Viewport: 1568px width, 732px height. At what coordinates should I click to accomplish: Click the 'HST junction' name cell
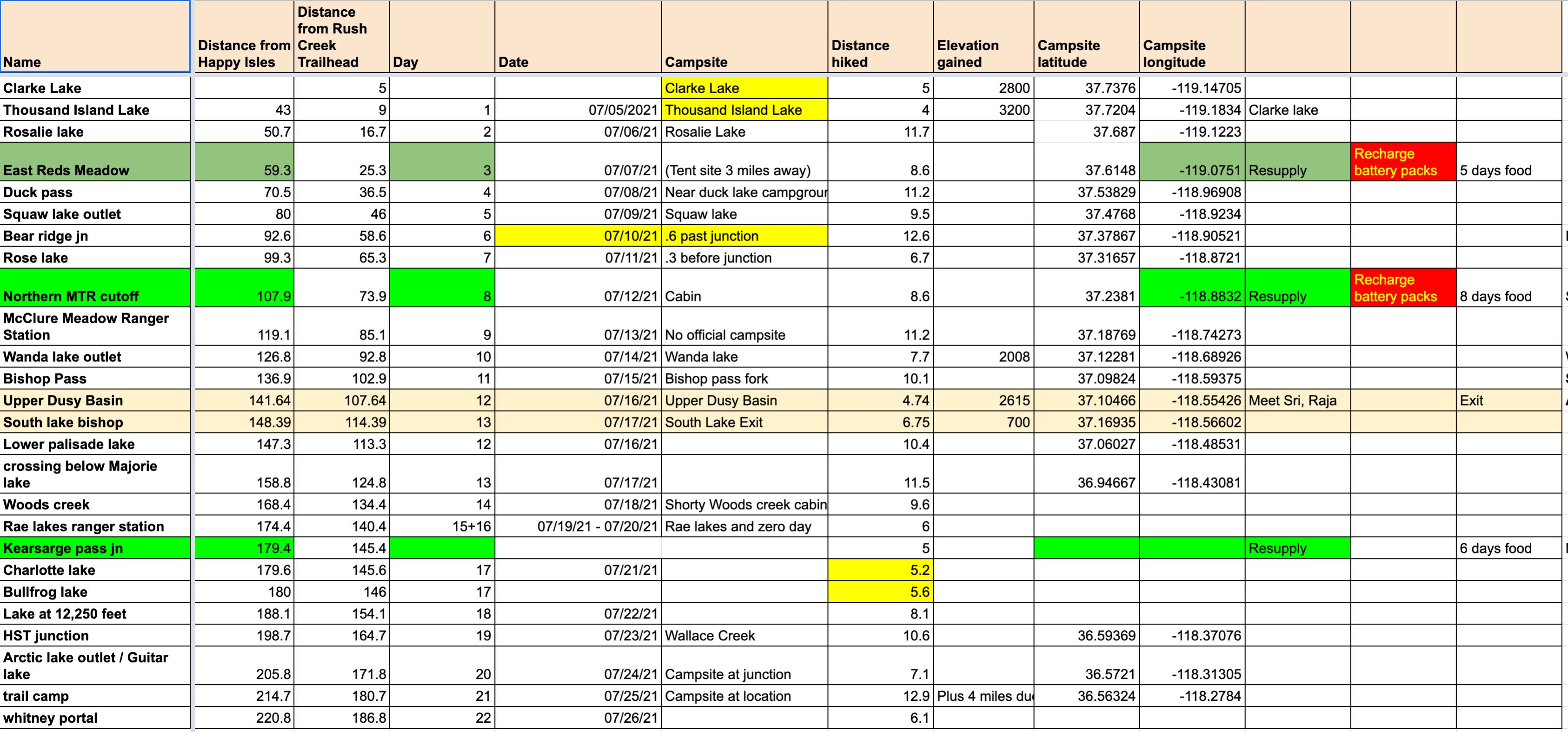click(x=96, y=635)
